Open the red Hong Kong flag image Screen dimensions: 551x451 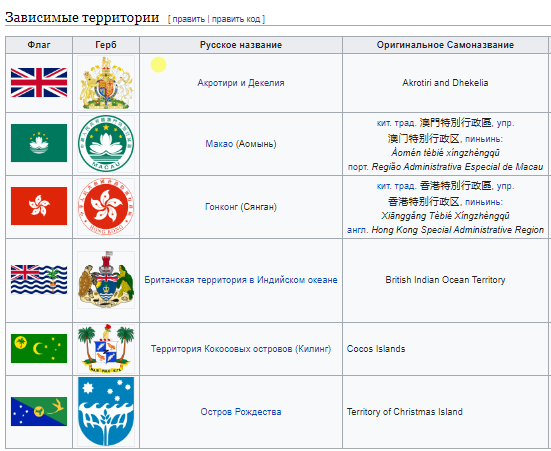tap(39, 206)
